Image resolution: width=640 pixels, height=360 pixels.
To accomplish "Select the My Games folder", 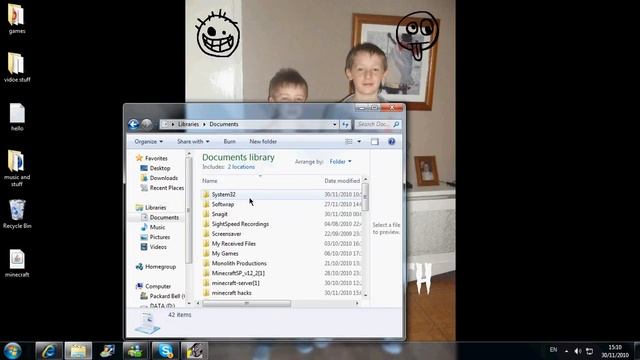I will coord(225,253).
